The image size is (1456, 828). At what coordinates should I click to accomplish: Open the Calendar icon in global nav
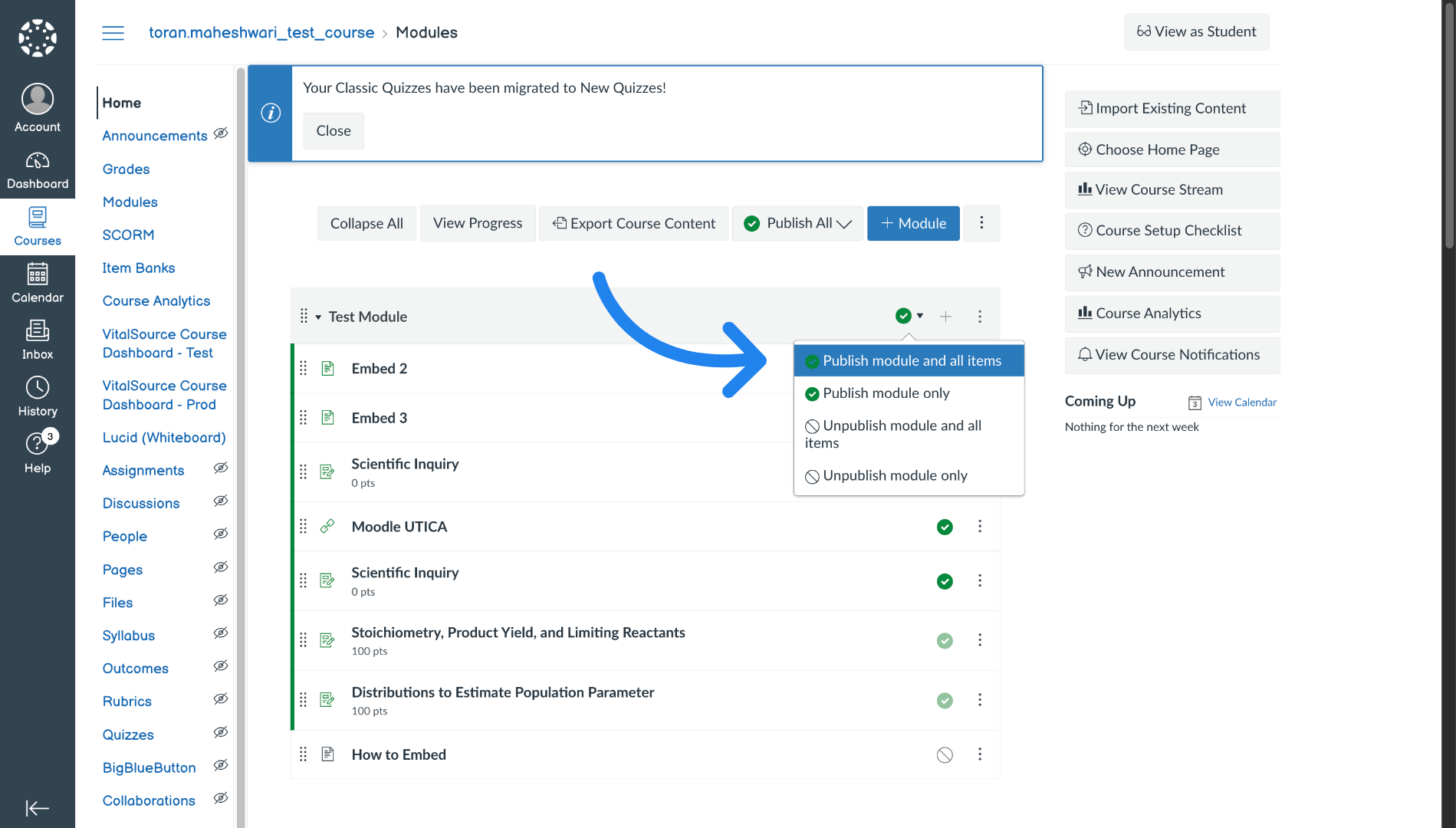(38, 284)
